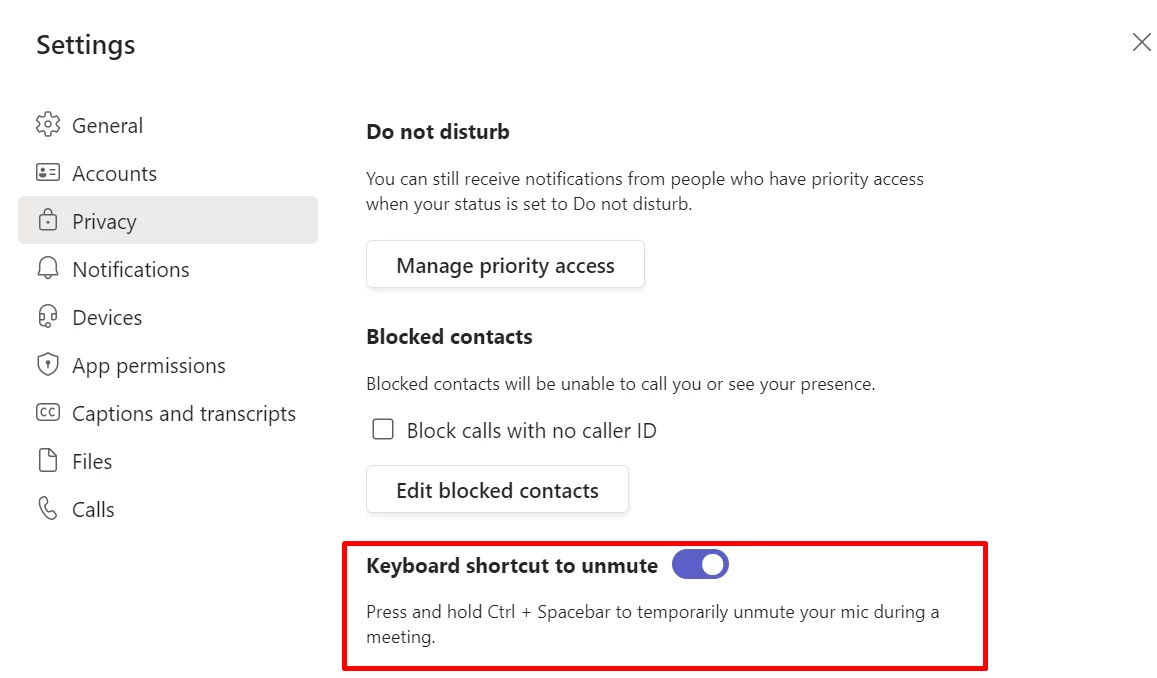The image size is (1157, 678).
Task: Switch to the Notifications settings section
Action: (x=131, y=269)
